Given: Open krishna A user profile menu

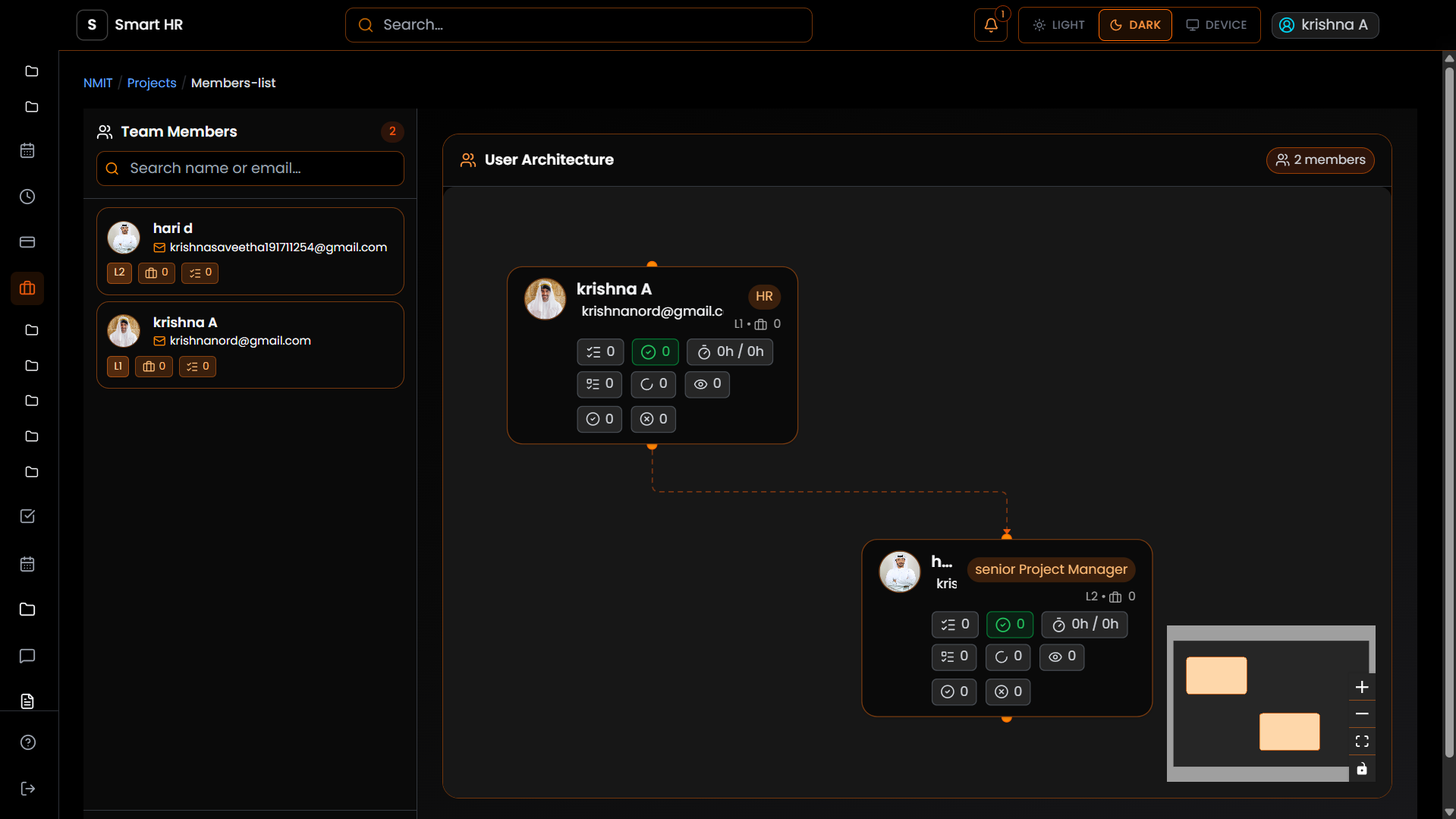Looking at the screenshot, I should click(1325, 25).
